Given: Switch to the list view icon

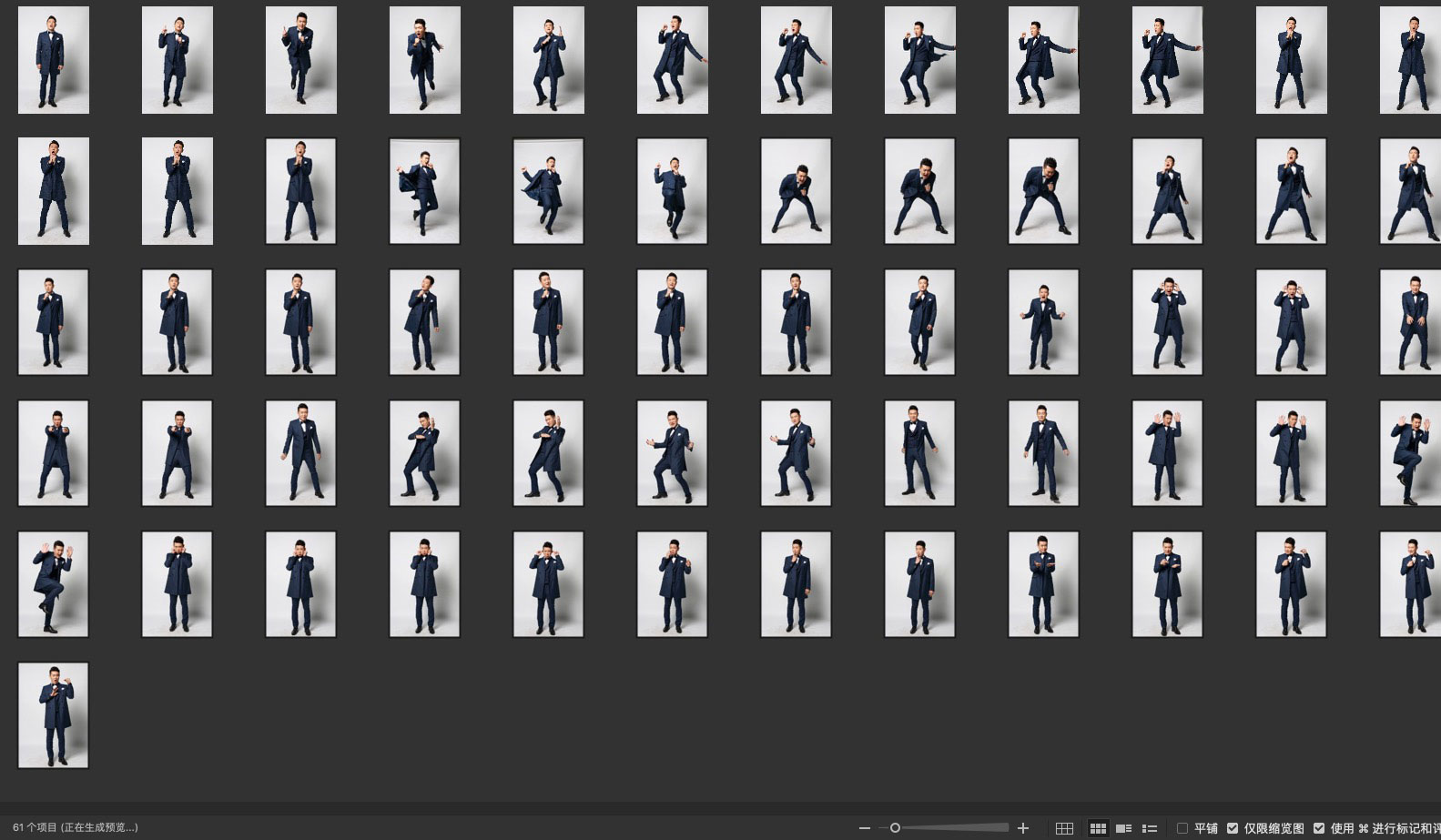Looking at the screenshot, I should 1150,828.
